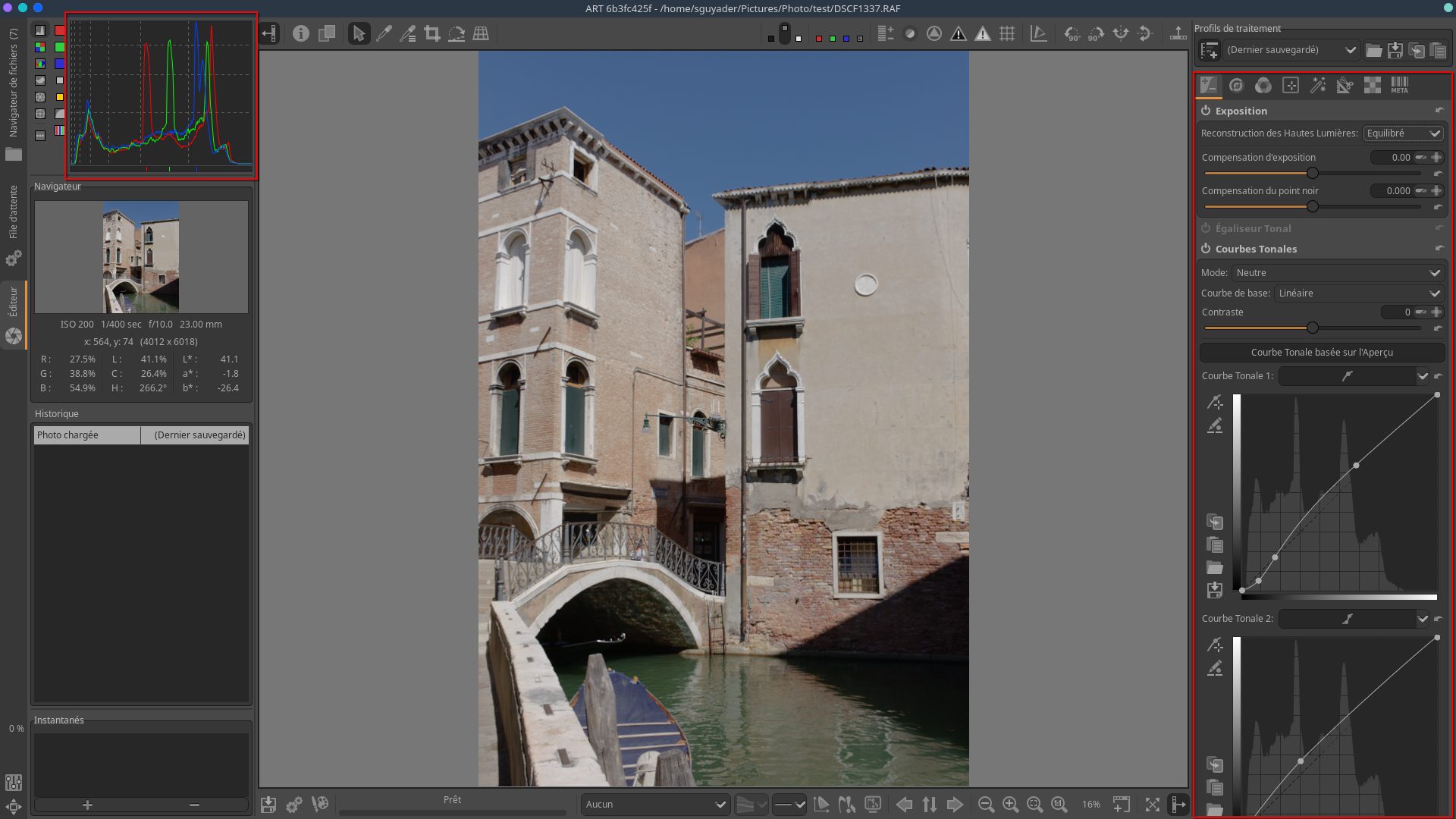The height and width of the screenshot is (819, 1456).
Task: Pick the white balance eyedropper tool
Action: pos(384,33)
